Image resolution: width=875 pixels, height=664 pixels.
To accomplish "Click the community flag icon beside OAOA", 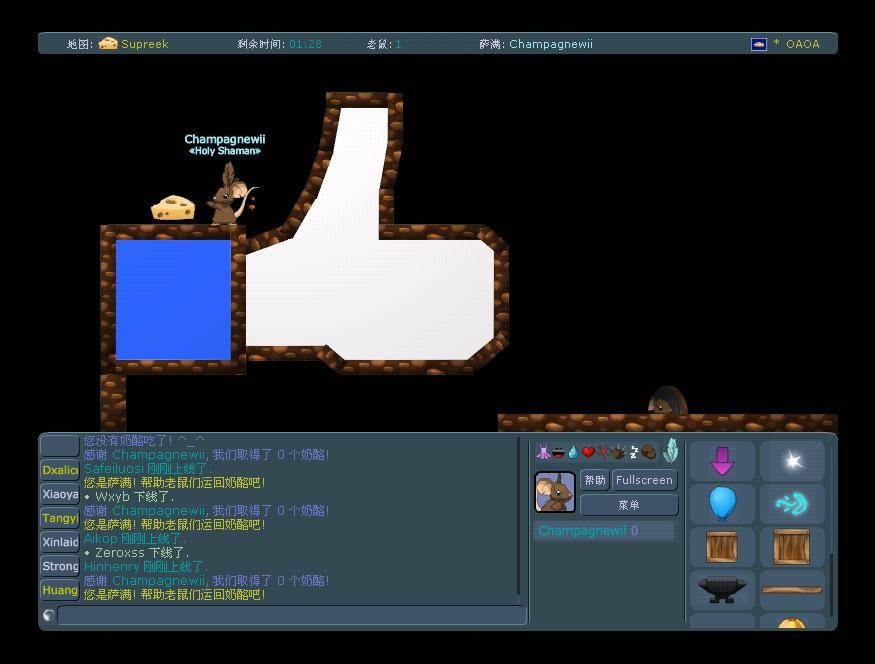I will [x=759, y=44].
